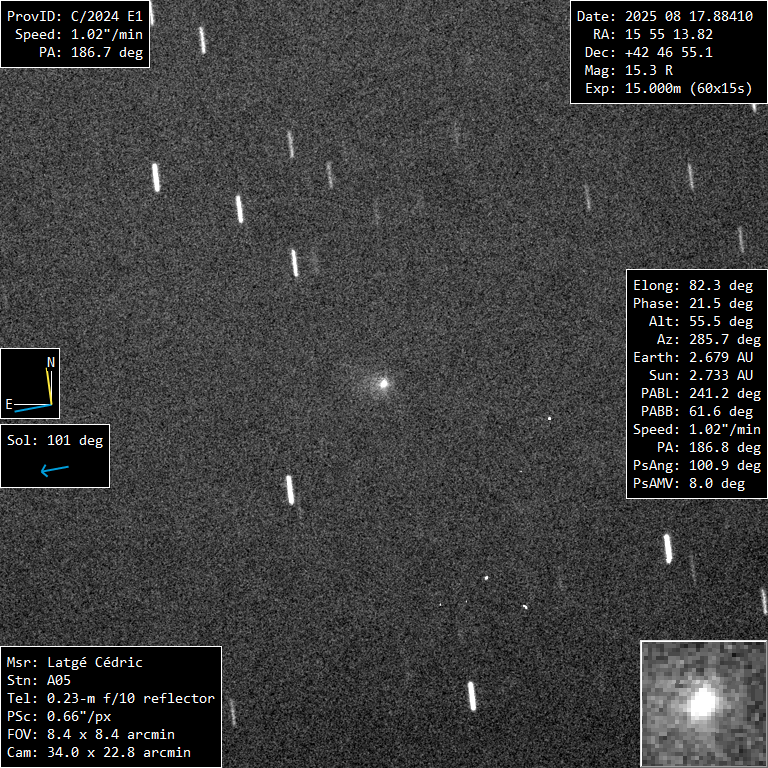The width and height of the screenshot is (768, 768).
Task: Select the 'PsAMV: 8.0 deg' line
Action: click(x=689, y=483)
